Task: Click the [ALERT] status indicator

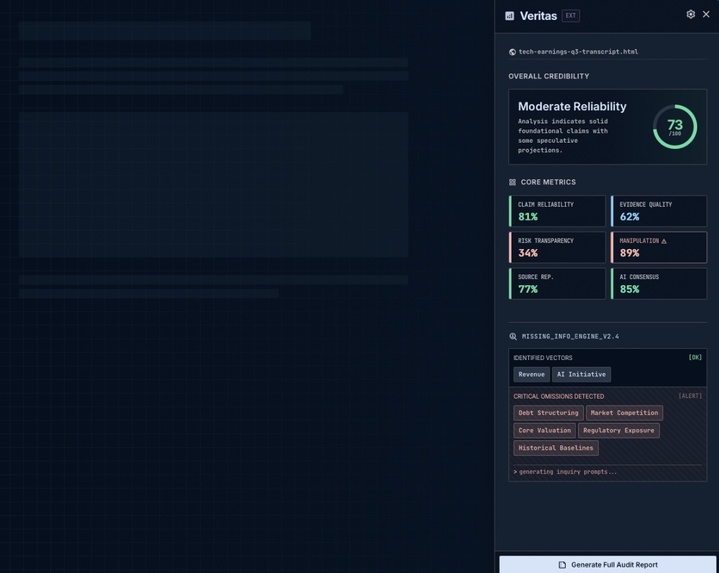Action: click(x=690, y=396)
